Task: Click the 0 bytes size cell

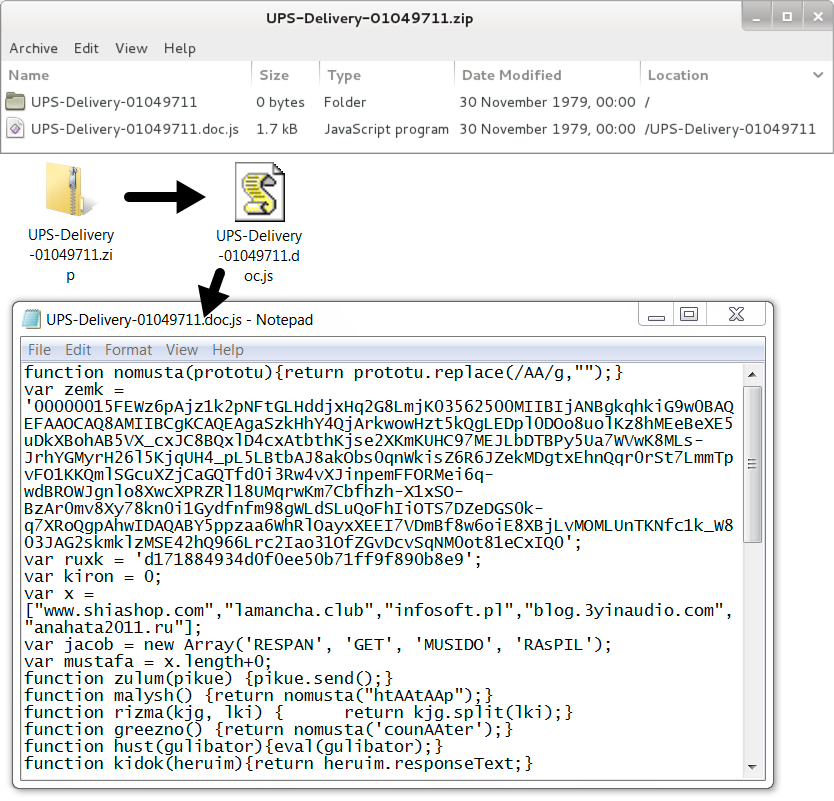Action: [280, 102]
